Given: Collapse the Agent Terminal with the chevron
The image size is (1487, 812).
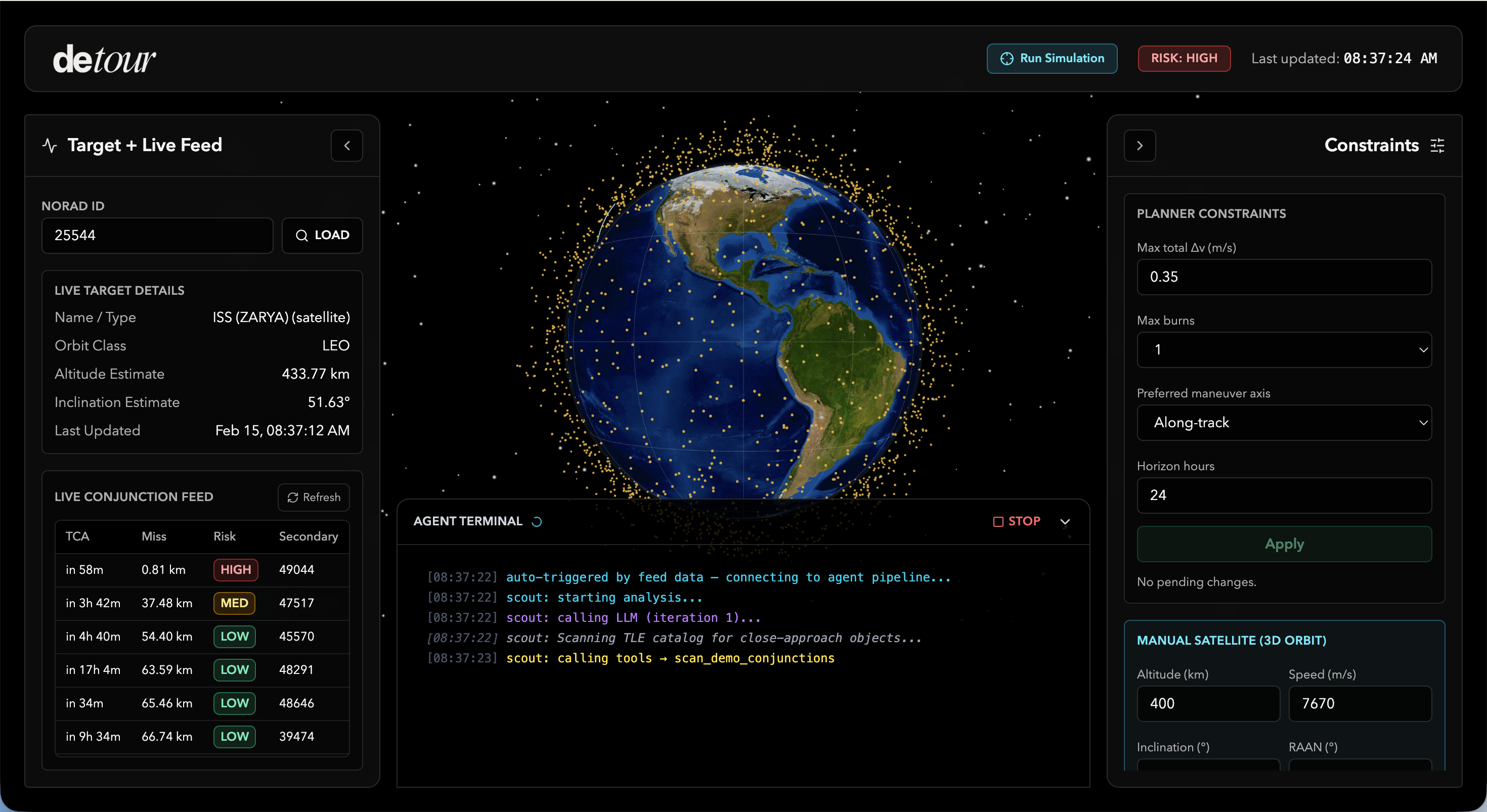Looking at the screenshot, I should point(1065,522).
